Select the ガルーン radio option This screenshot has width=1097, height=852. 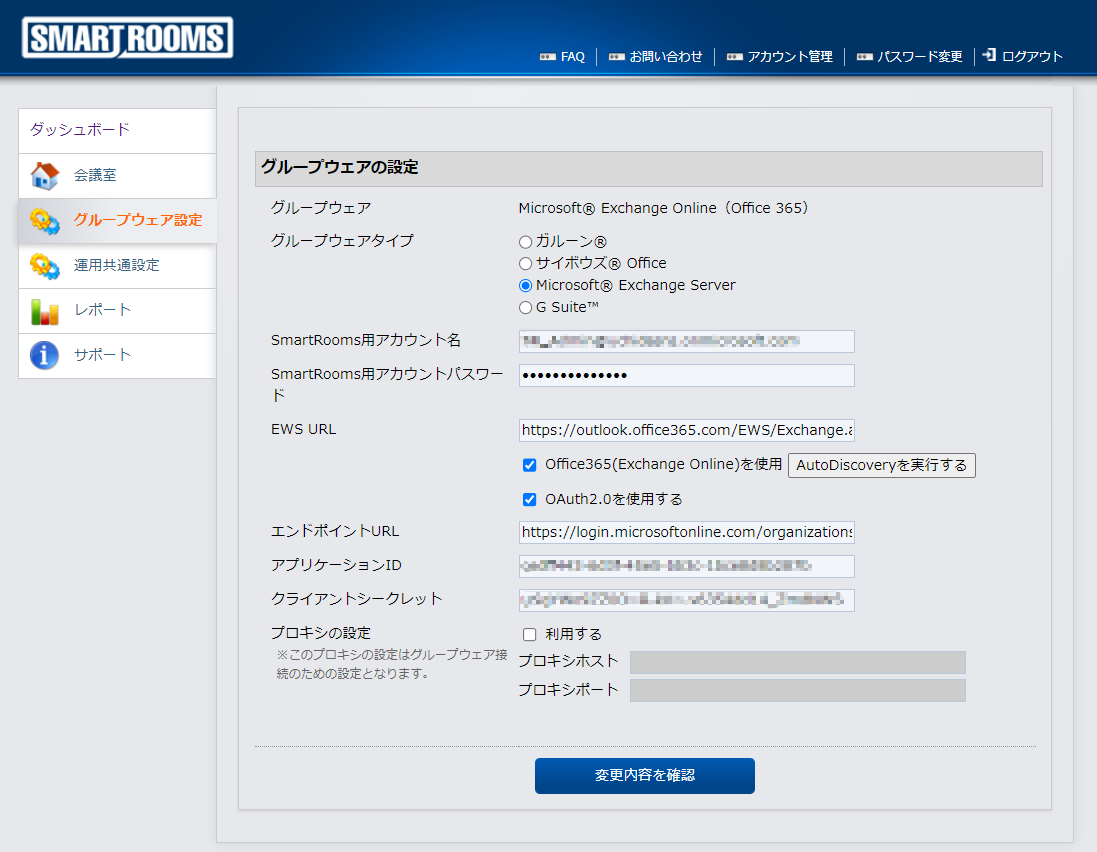(525, 242)
